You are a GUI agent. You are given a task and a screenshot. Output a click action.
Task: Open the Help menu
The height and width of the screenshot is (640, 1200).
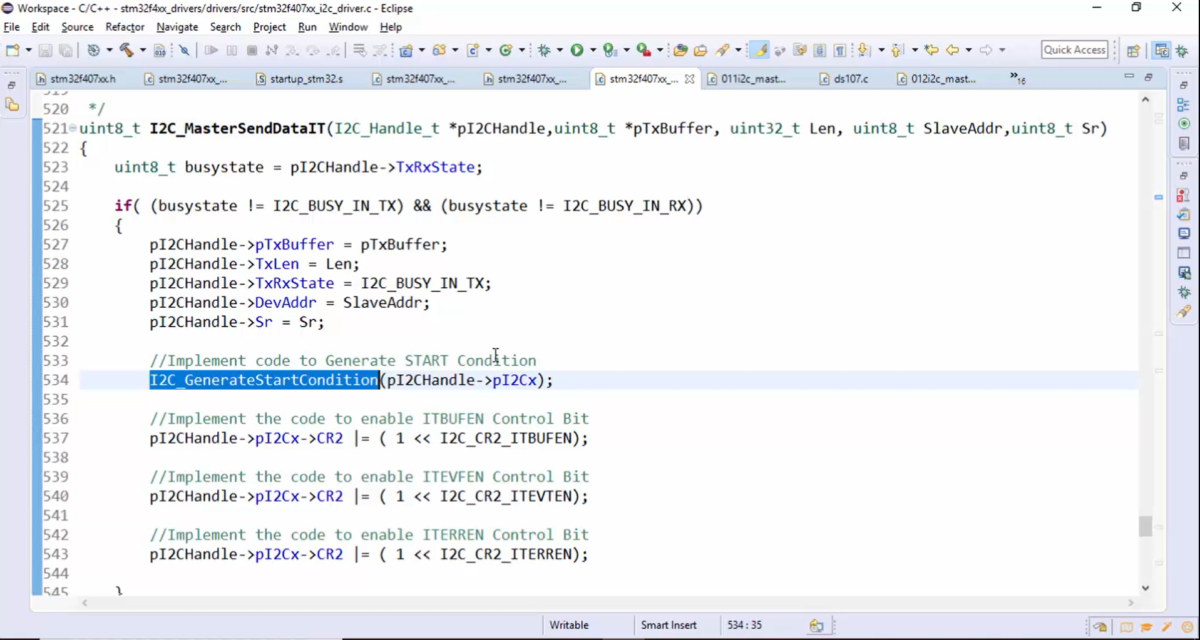391,27
